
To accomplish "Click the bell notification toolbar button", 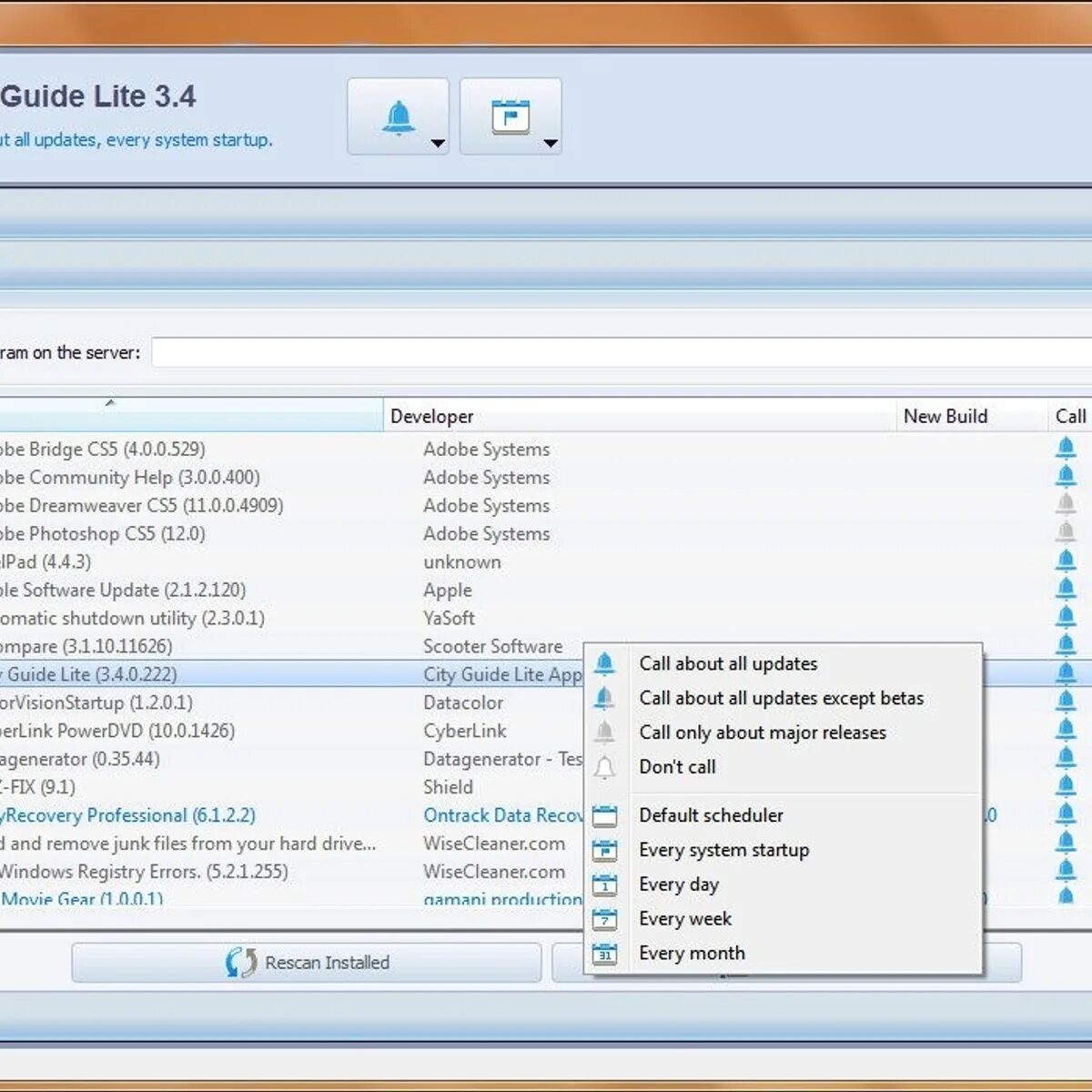I will (x=398, y=116).
